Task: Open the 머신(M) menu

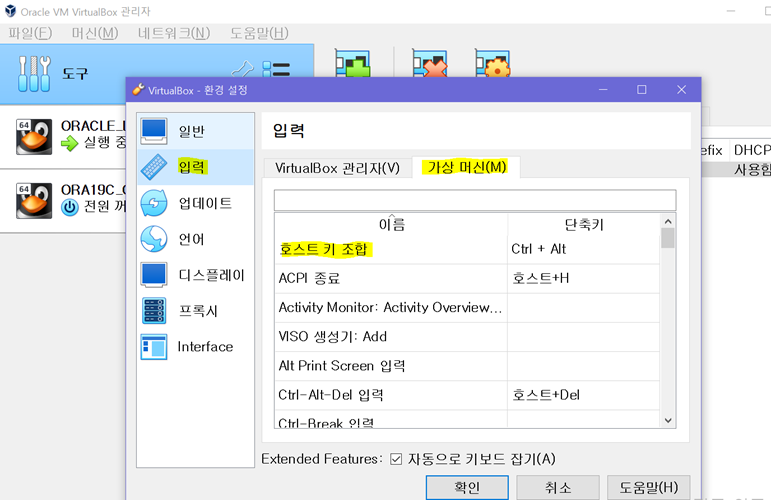Action: [x=95, y=33]
